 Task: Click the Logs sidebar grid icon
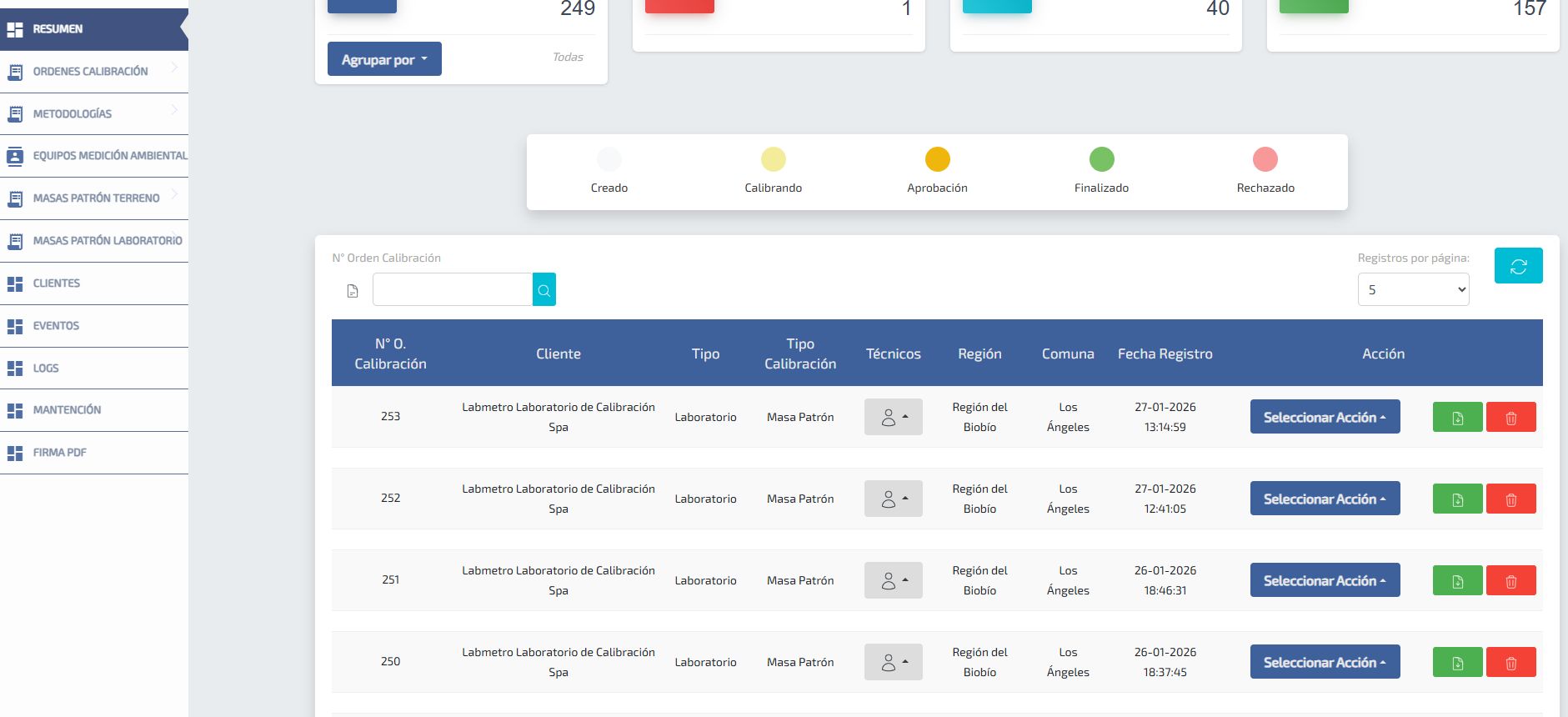click(x=15, y=368)
